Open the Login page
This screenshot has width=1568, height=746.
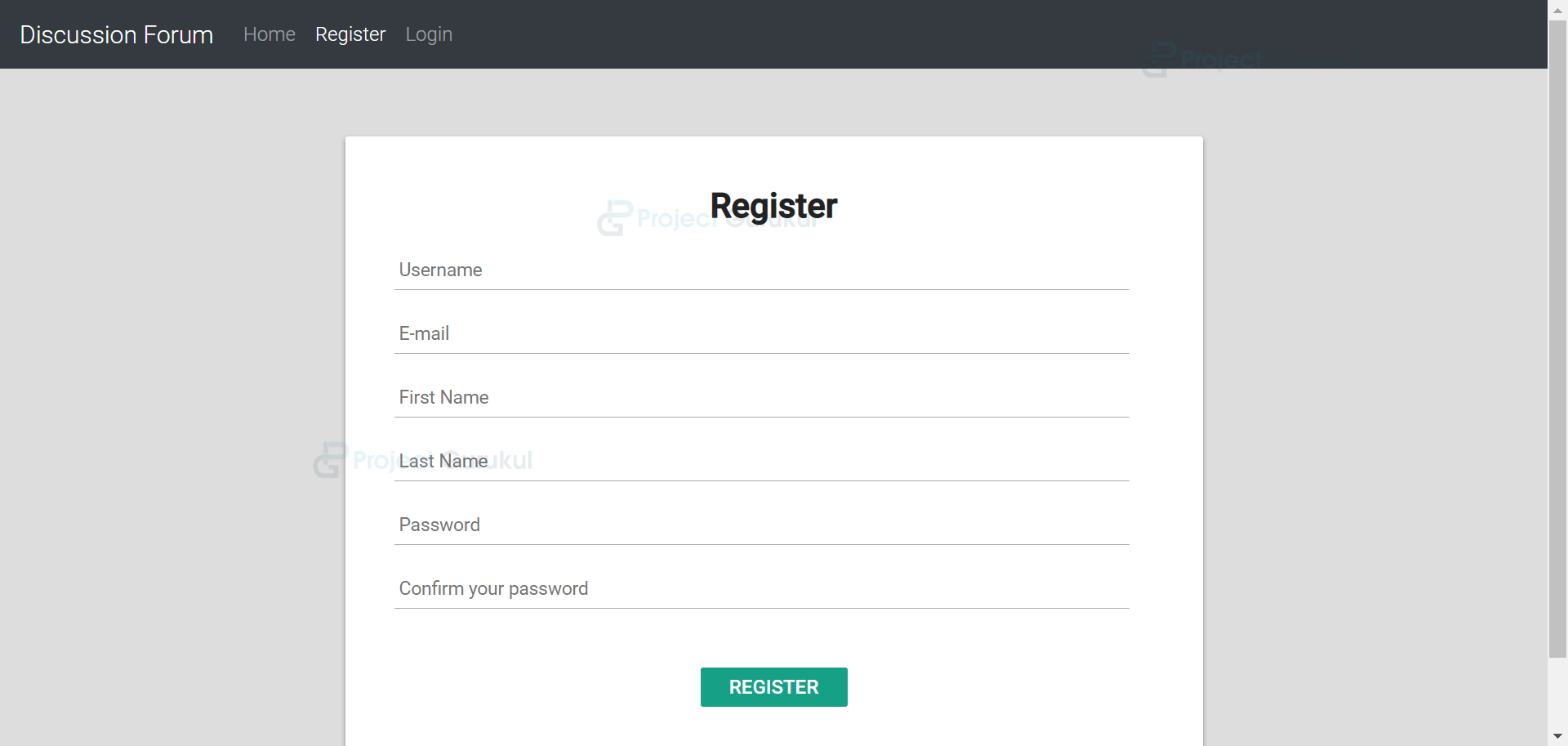tap(428, 34)
